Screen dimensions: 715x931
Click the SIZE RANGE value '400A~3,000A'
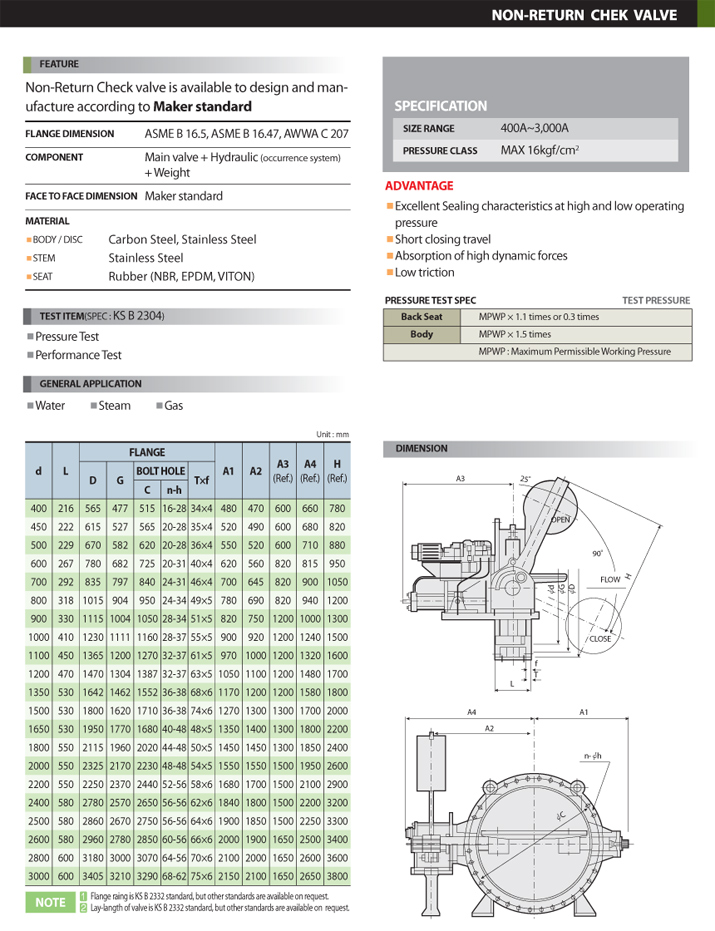[534, 128]
